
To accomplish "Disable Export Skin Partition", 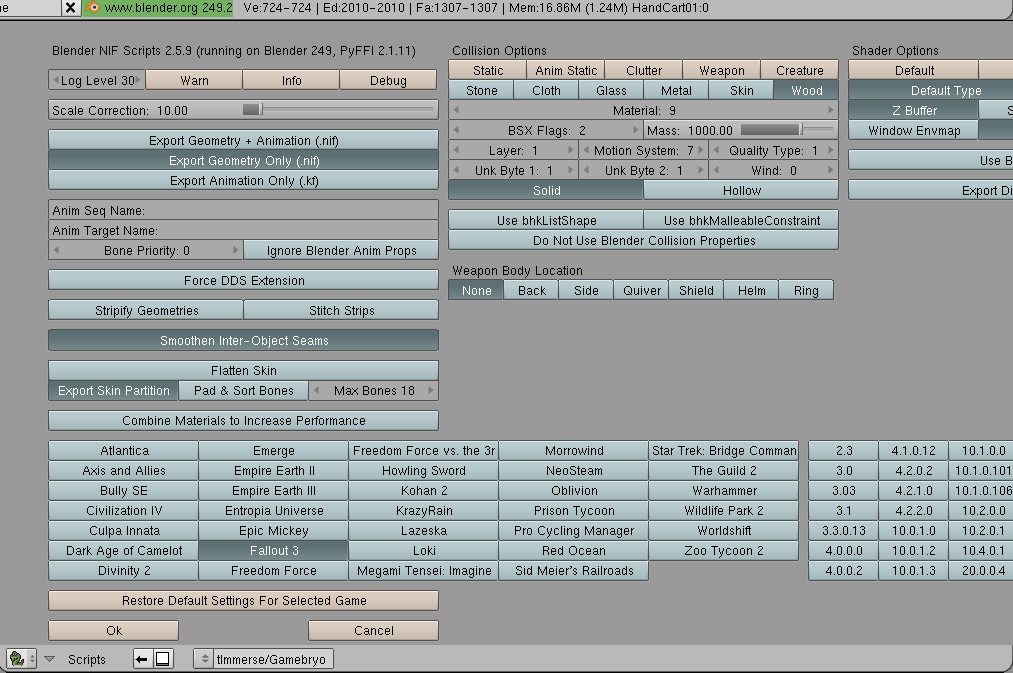I will click(x=114, y=390).
